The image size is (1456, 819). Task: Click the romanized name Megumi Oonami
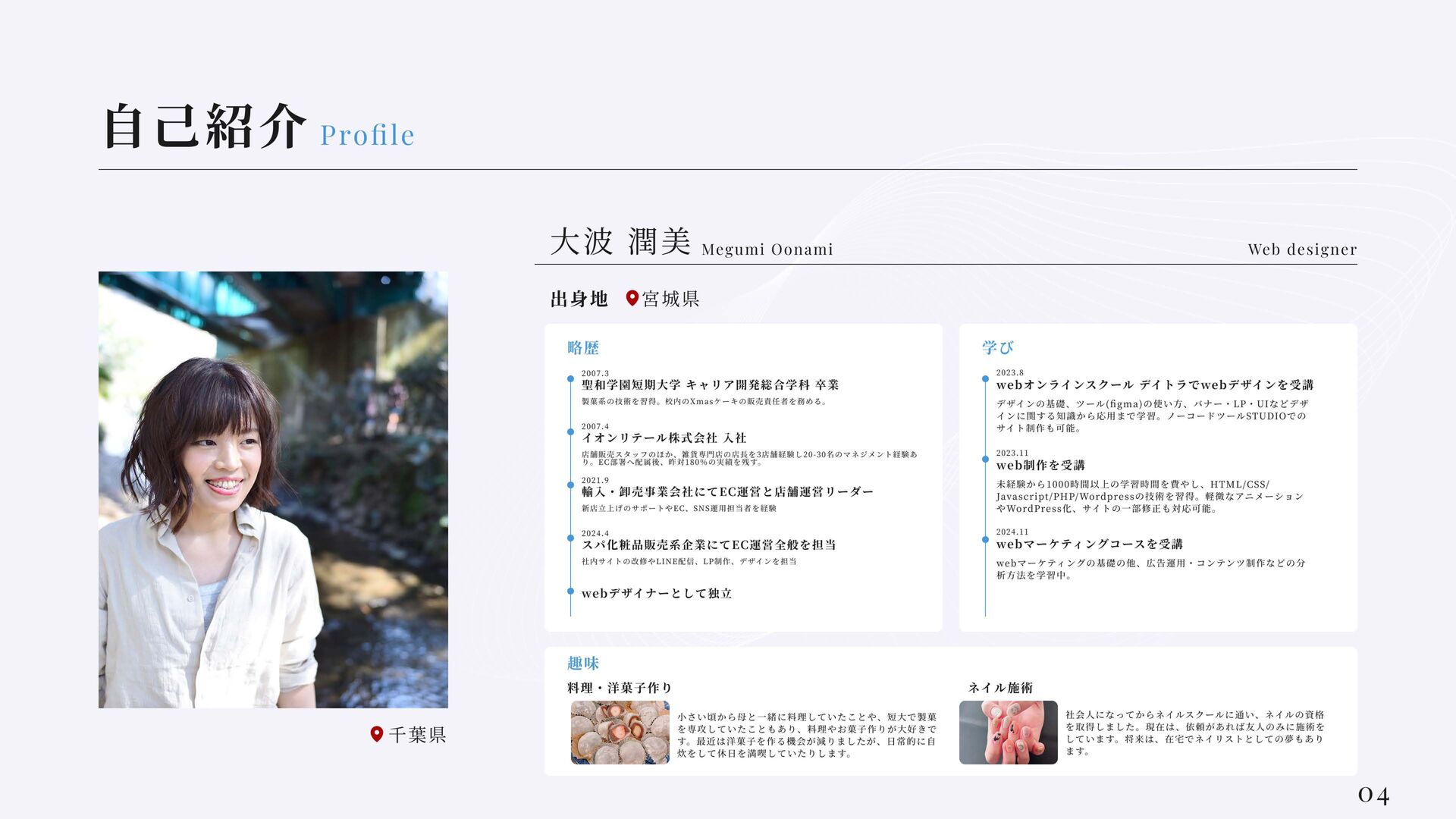(767, 249)
